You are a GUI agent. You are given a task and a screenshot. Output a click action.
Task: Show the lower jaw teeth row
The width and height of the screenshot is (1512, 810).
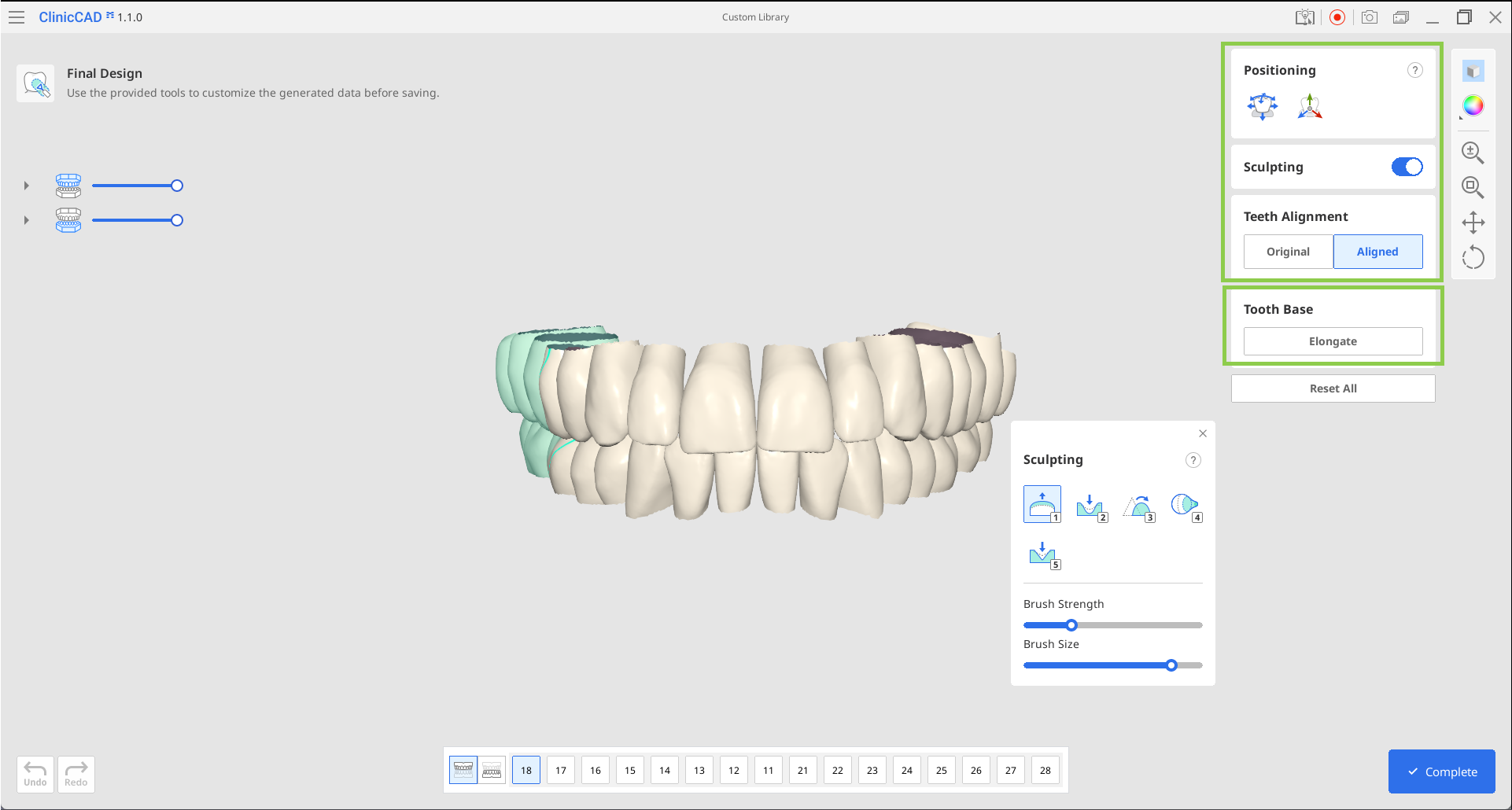[x=492, y=770]
